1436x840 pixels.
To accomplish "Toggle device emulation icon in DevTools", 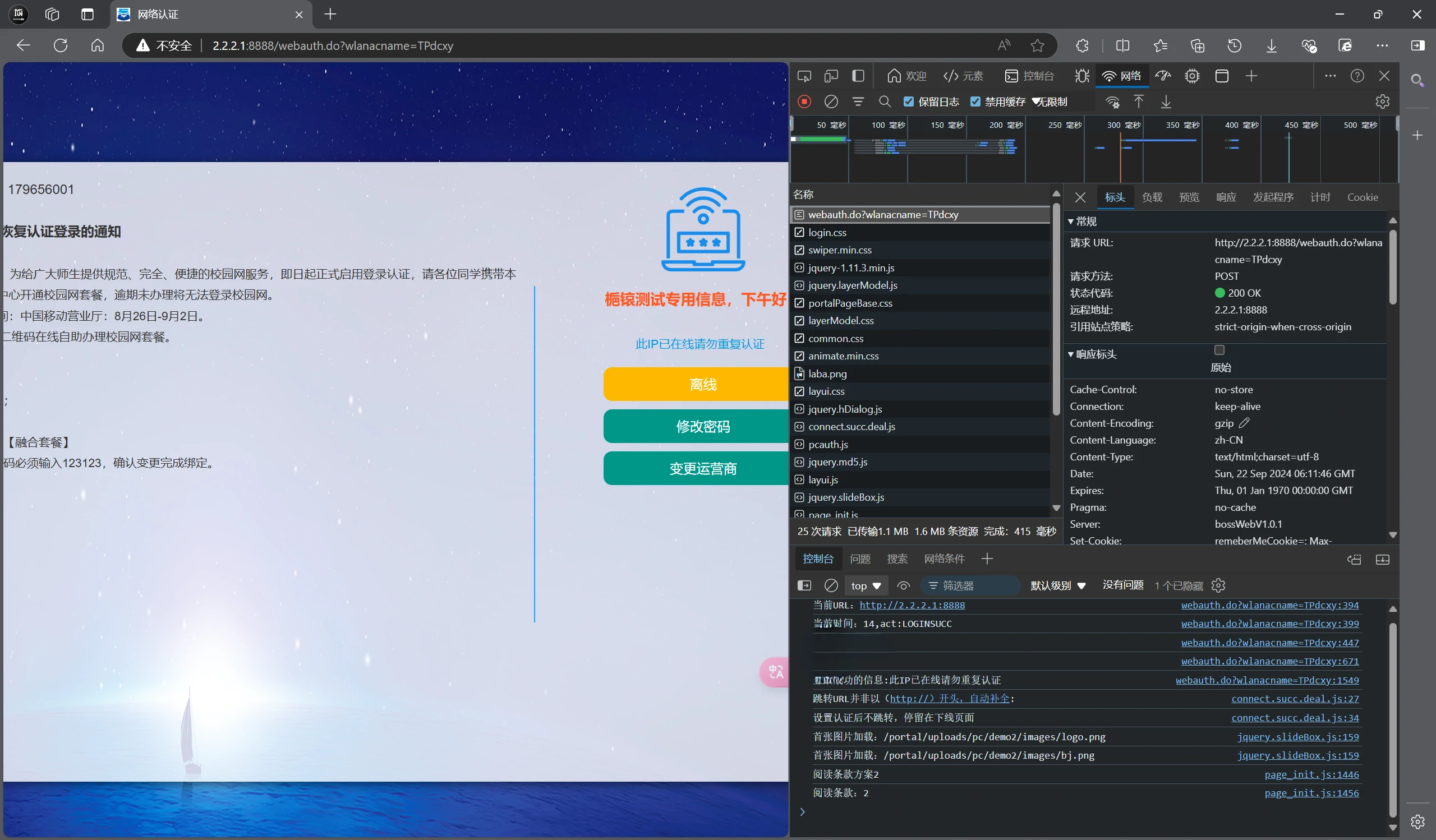I will pos(831,76).
